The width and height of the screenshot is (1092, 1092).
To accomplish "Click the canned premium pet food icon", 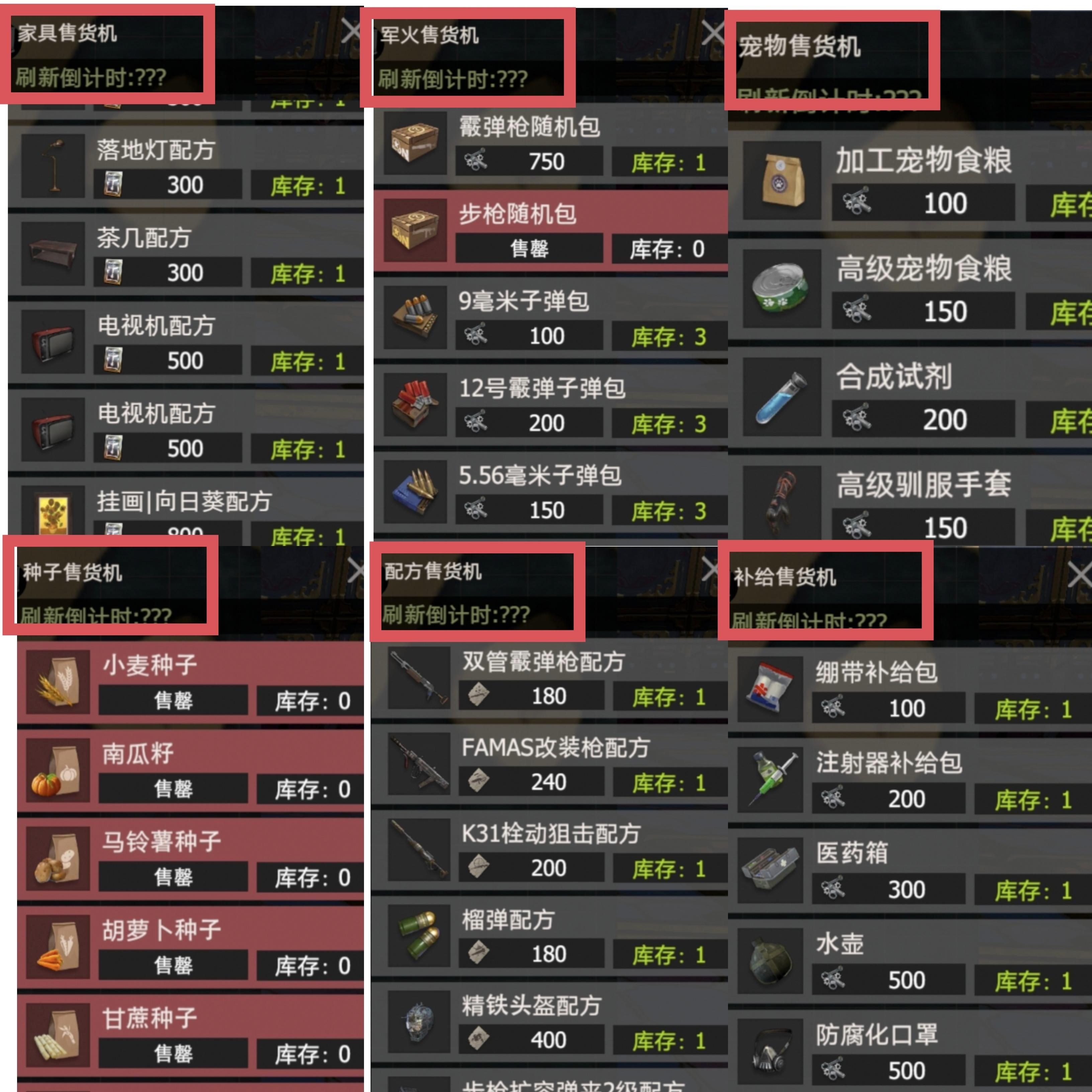I will 782,288.
